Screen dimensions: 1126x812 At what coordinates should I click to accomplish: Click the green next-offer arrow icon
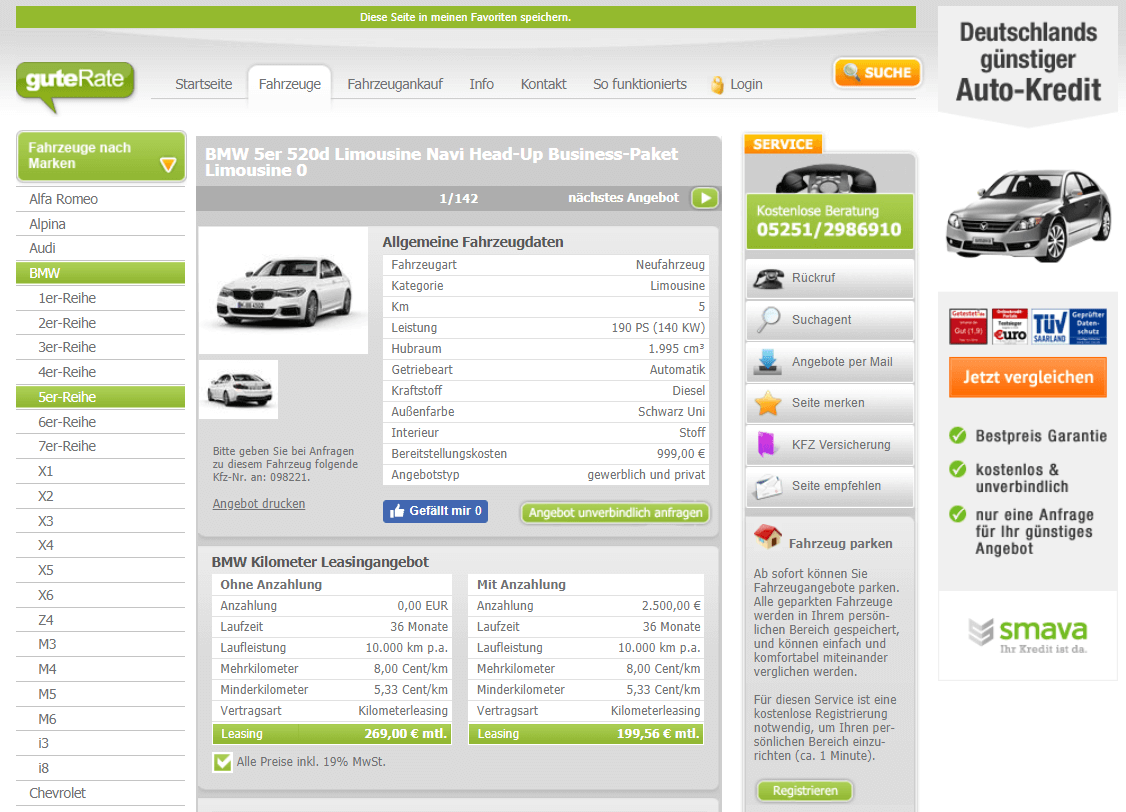pos(704,197)
